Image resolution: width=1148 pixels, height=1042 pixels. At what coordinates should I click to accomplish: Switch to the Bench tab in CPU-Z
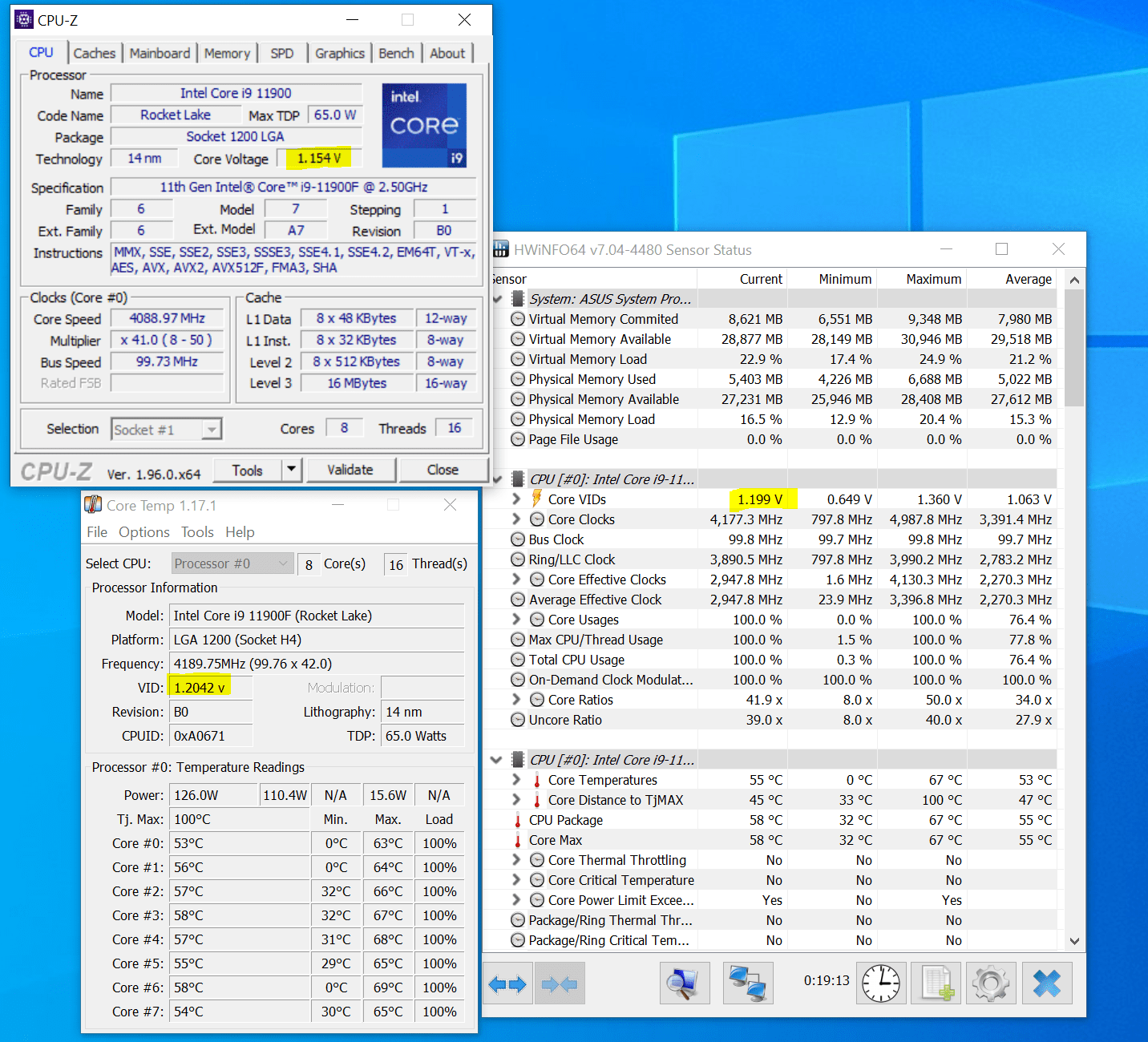point(396,53)
